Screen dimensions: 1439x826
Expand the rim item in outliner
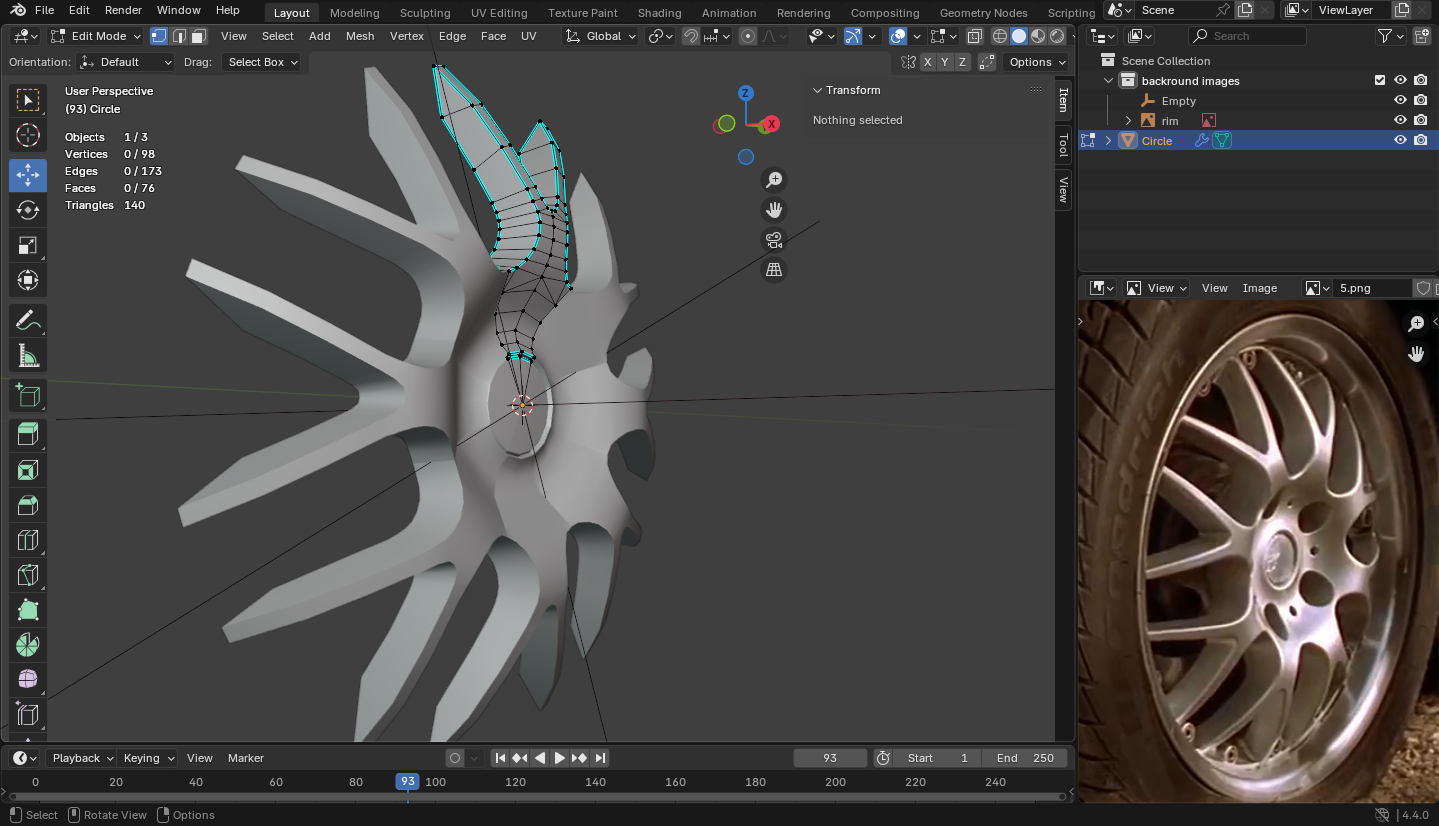(1128, 121)
